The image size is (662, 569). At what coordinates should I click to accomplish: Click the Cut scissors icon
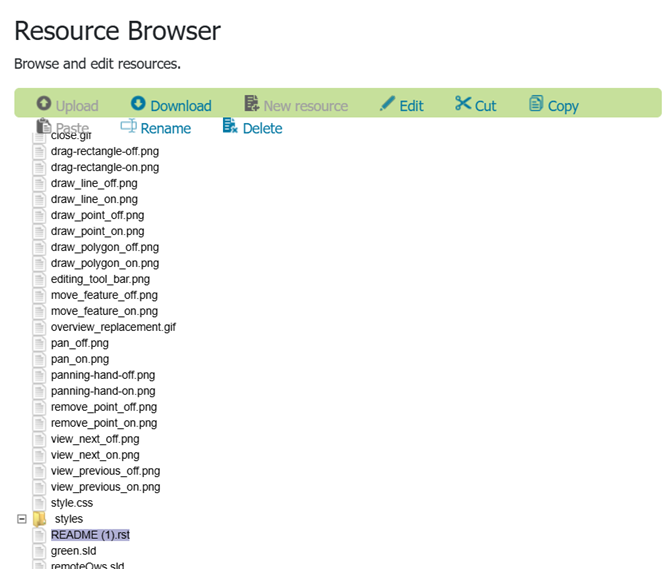(462, 104)
